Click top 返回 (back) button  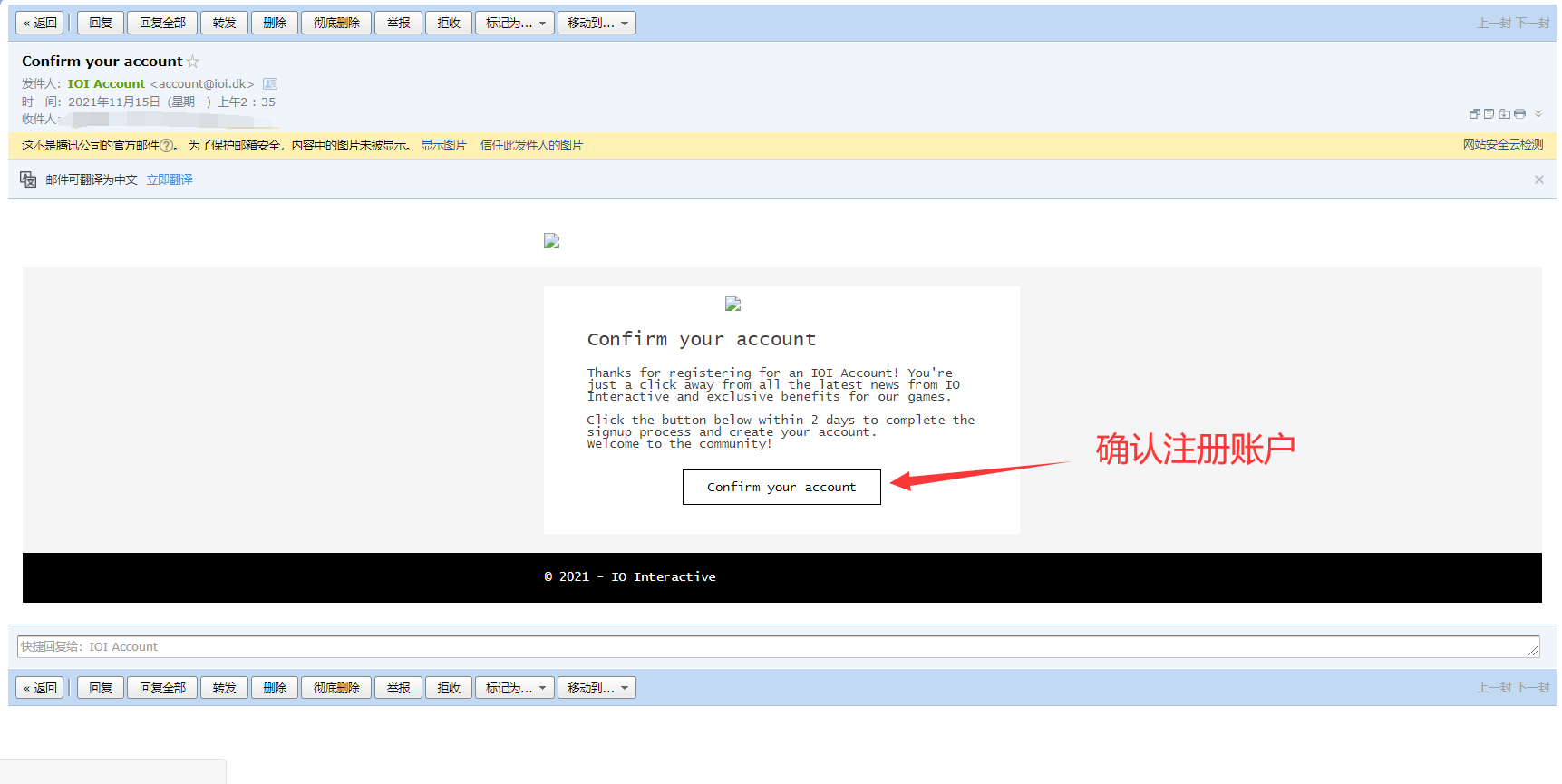40,23
